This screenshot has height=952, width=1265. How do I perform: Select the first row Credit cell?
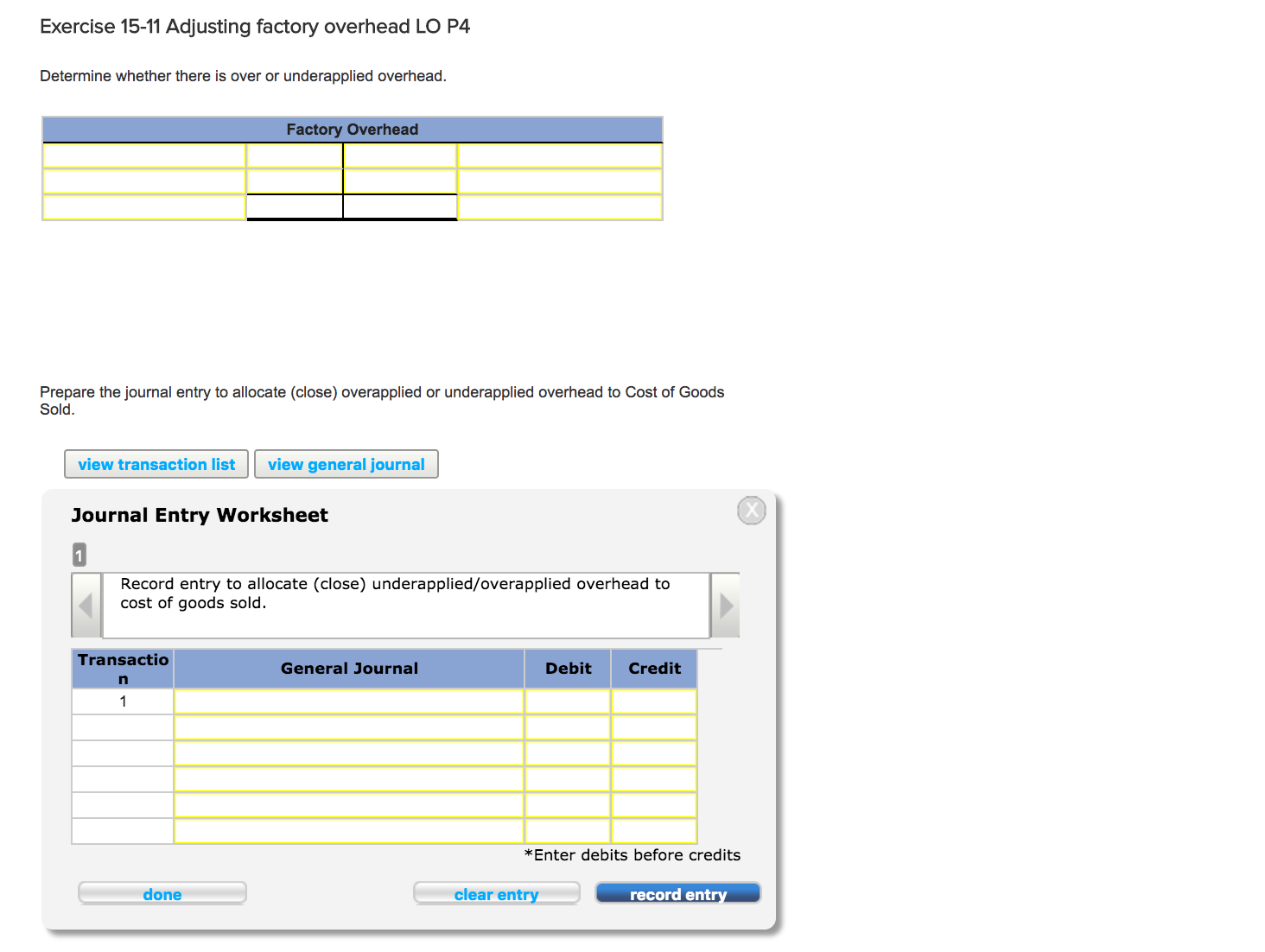click(x=653, y=701)
